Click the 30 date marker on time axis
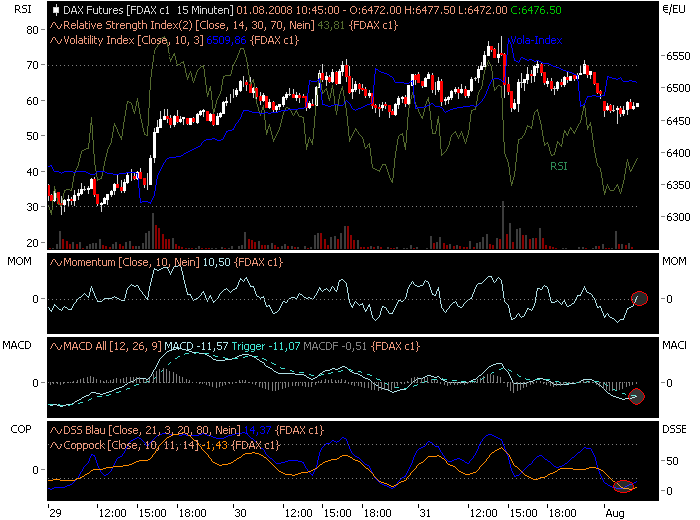The width and height of the screenshot is (700, 520). point(240,513)
